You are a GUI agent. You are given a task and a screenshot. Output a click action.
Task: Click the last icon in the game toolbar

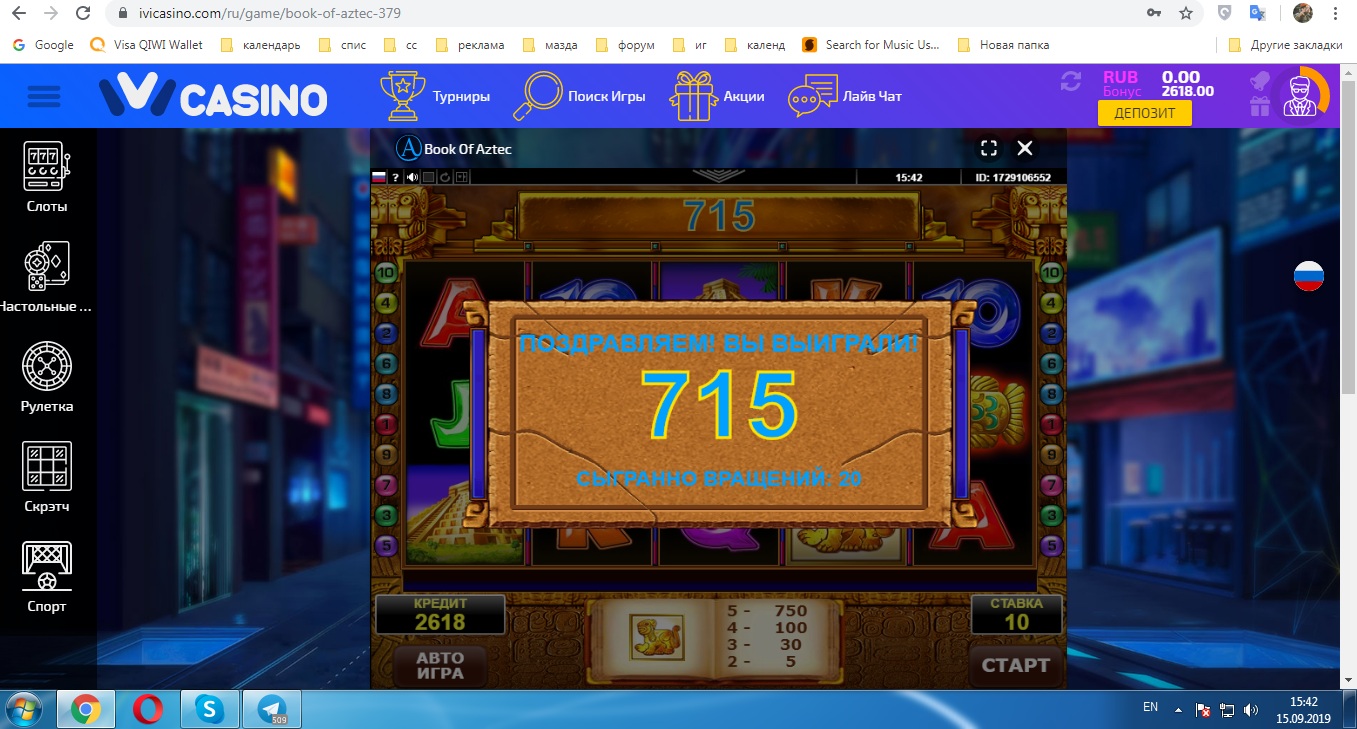pyautogui.click(x=461, y=177)
